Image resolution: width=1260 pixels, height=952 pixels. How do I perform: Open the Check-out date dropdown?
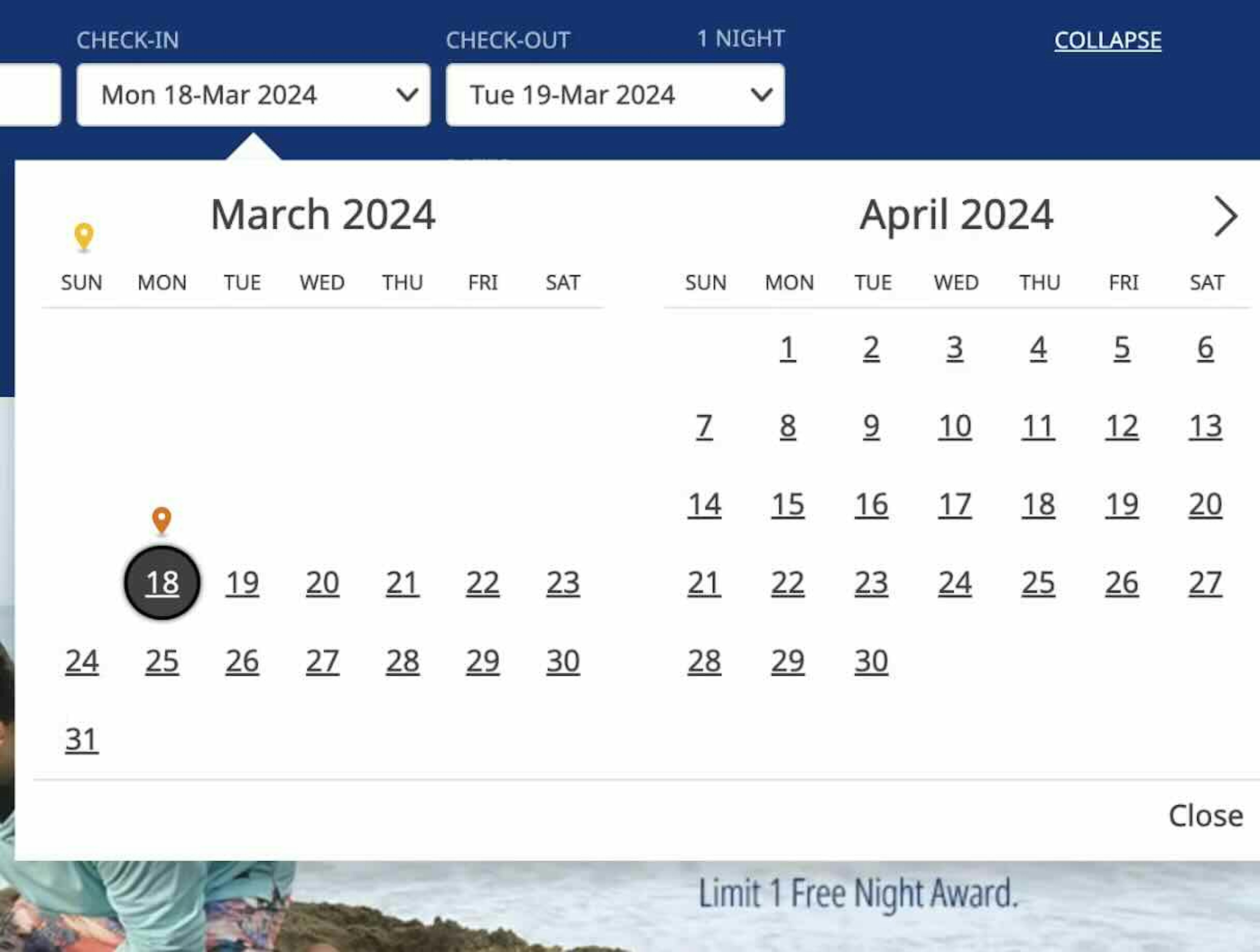615,95
